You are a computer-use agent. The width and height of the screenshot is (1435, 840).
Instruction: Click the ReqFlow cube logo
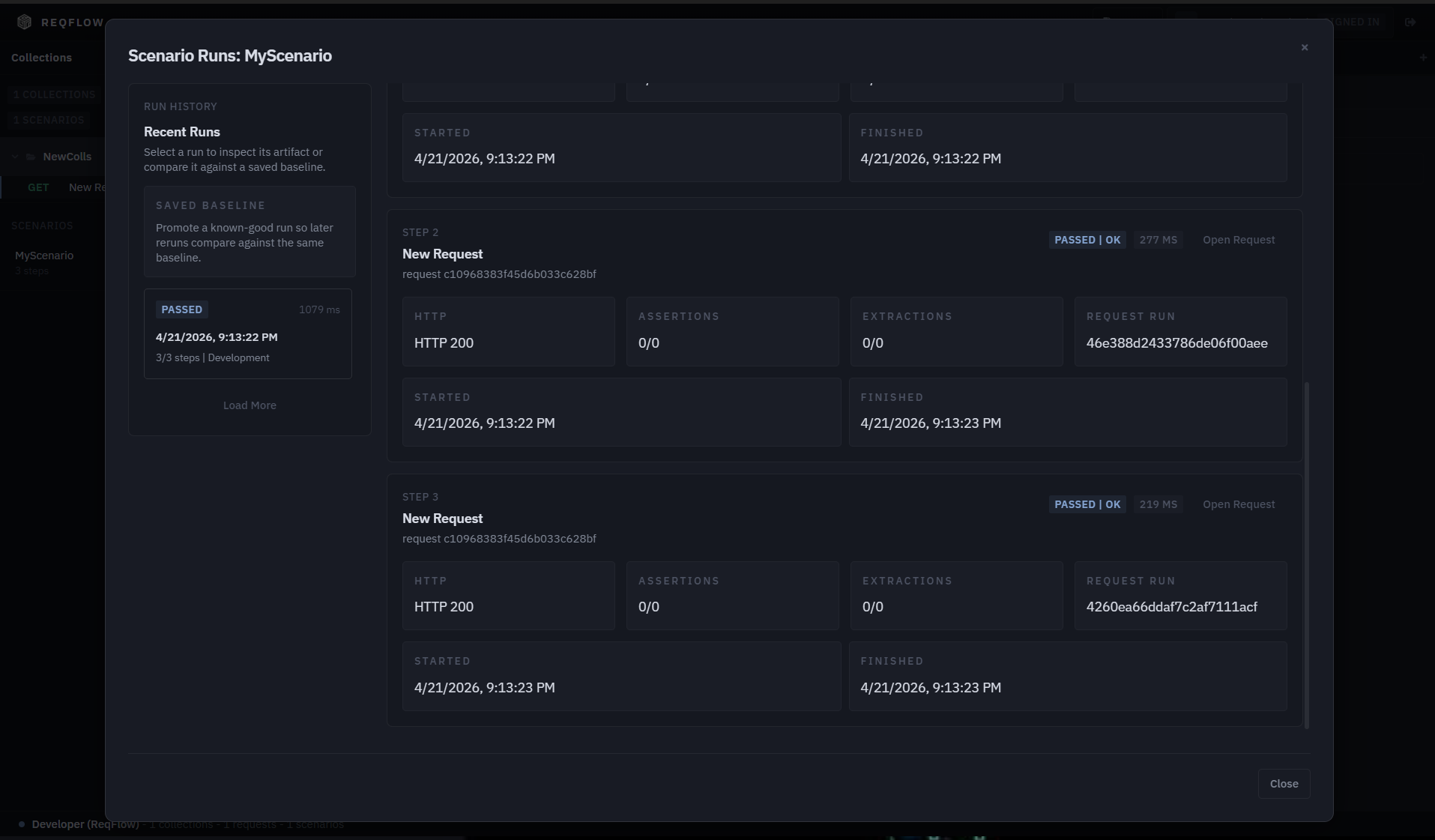point(23,22)
